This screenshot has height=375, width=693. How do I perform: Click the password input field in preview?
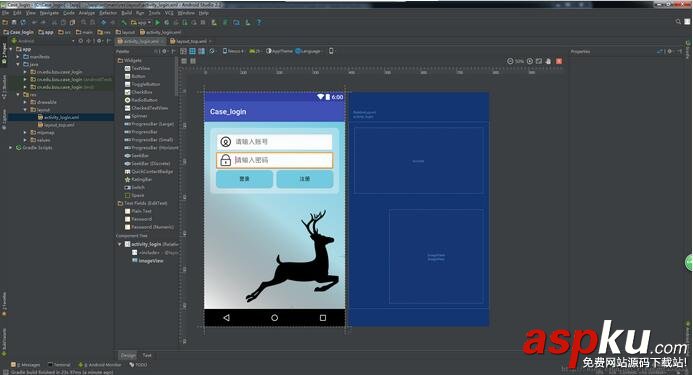[274, 160]
